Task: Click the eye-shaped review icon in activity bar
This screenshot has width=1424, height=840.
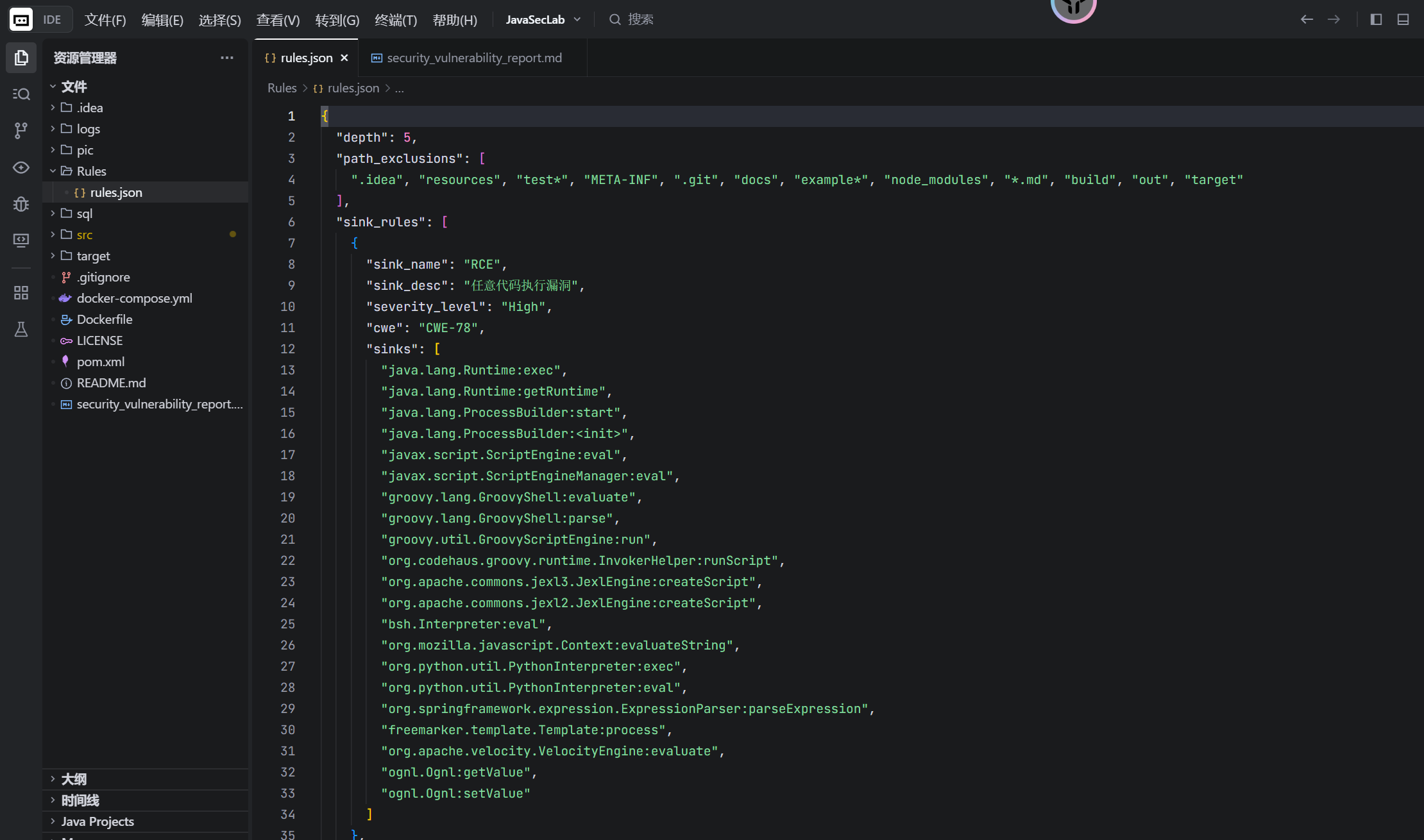Action: pos(21,167)
